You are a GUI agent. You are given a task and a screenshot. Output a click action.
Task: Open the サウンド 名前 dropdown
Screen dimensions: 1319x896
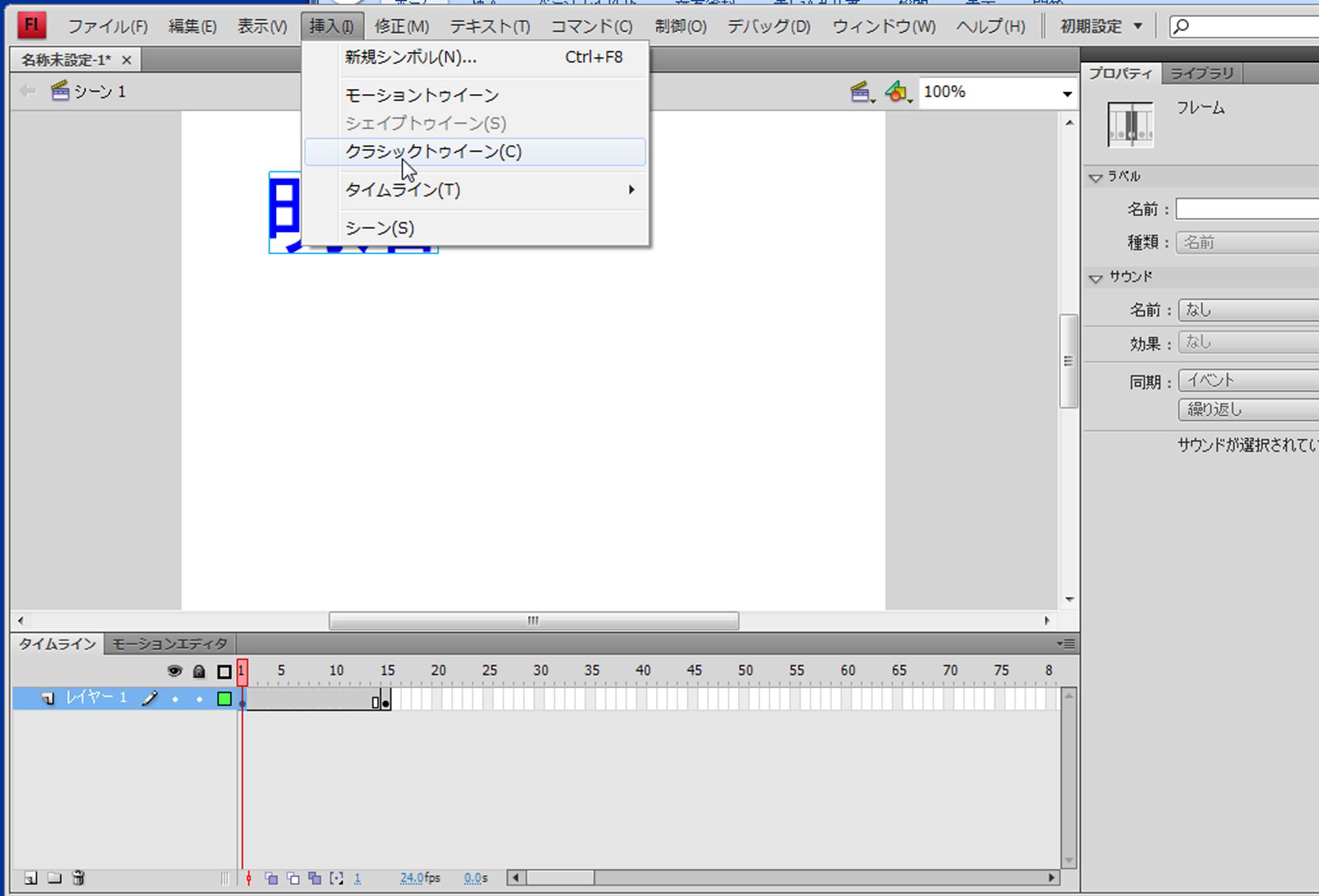(1247, 310)
